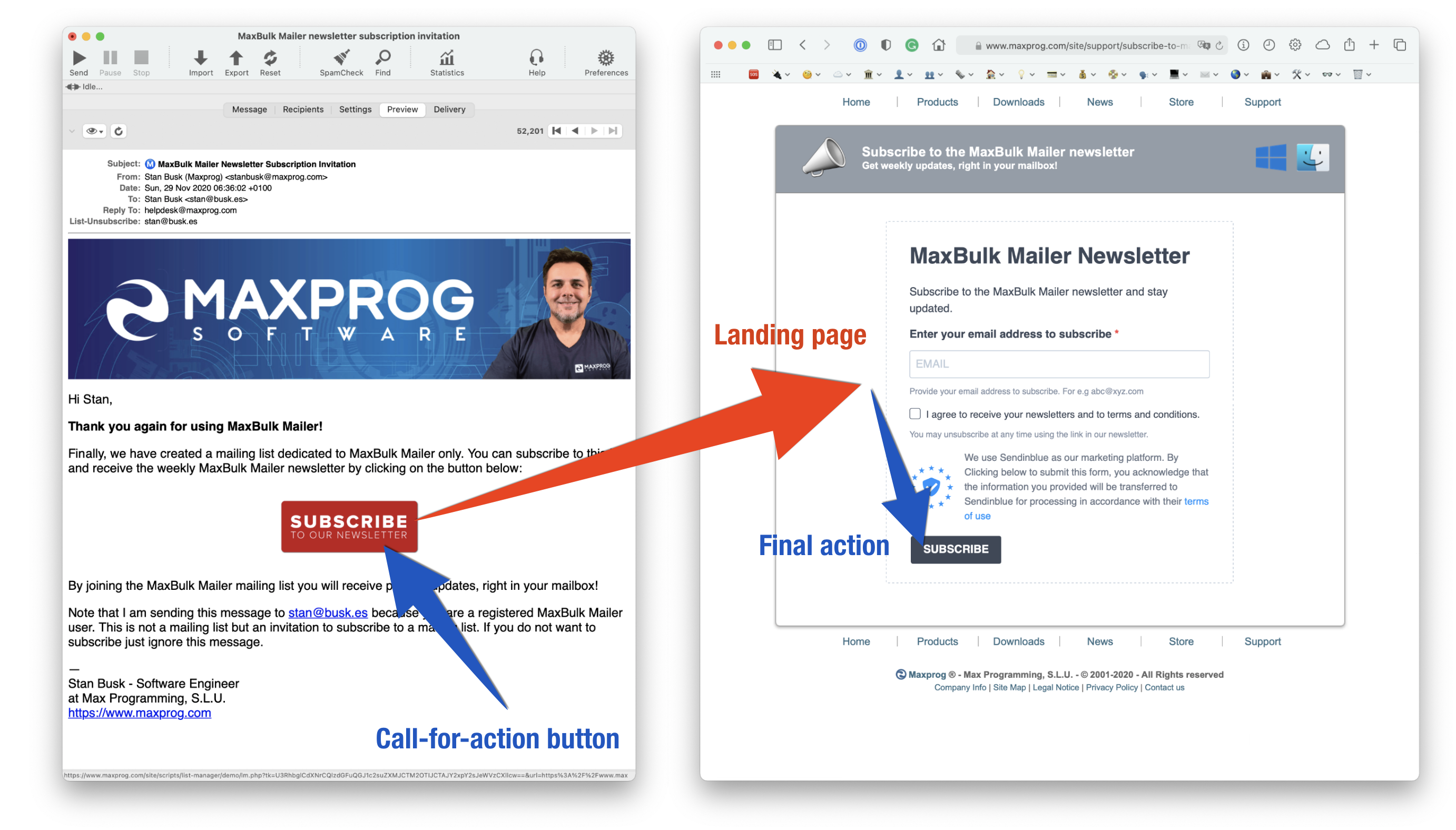1456x830 pixels.
Task: Click the https://www.maxprog.com link
Action: click(139, 712)
